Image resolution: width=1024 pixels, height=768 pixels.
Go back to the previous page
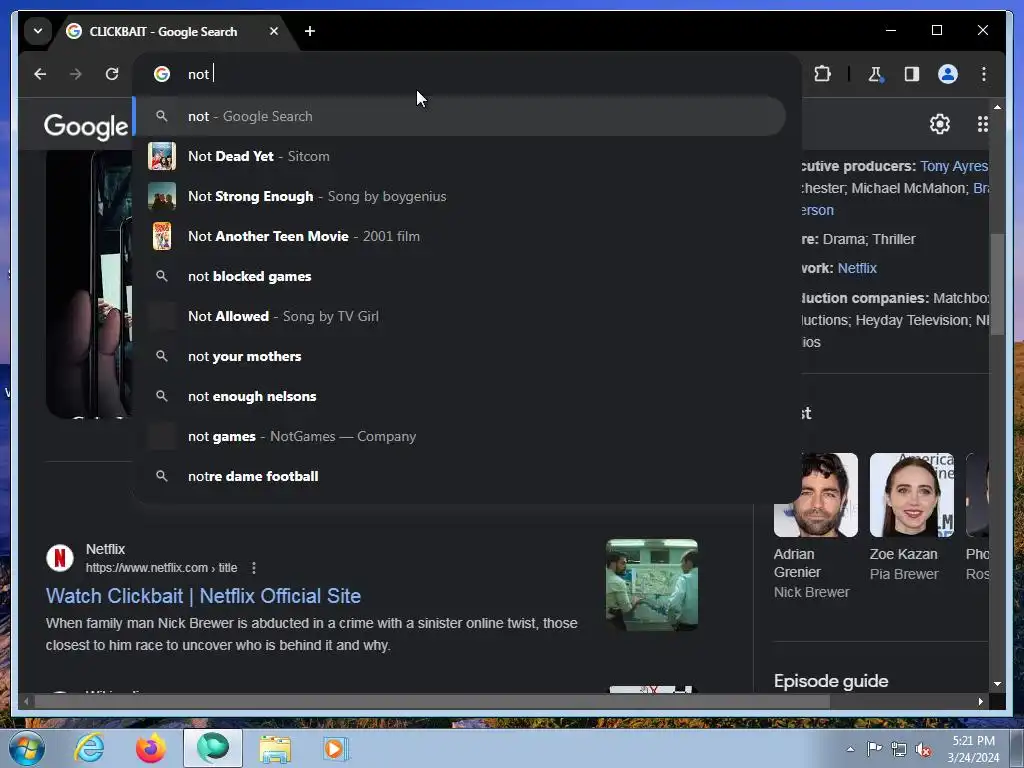[40, 74]
